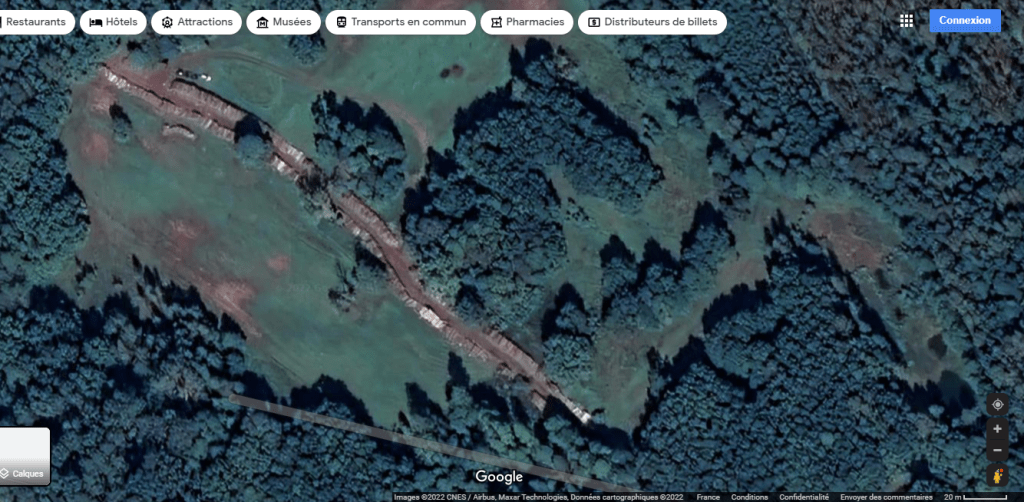Image resolution: width=1024 pixels, height=502 pixels.
Task: Open the Conditions link in footer
Action: [749, 497]
